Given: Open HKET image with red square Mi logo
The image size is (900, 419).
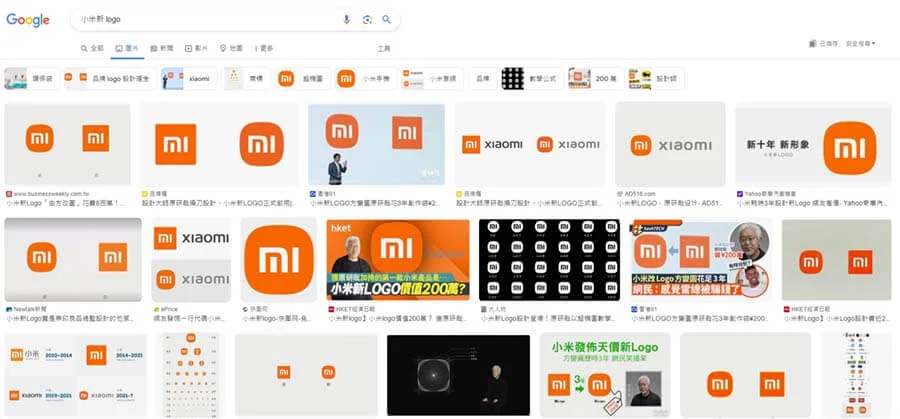Looking at the screenshot, I should 836,259.
